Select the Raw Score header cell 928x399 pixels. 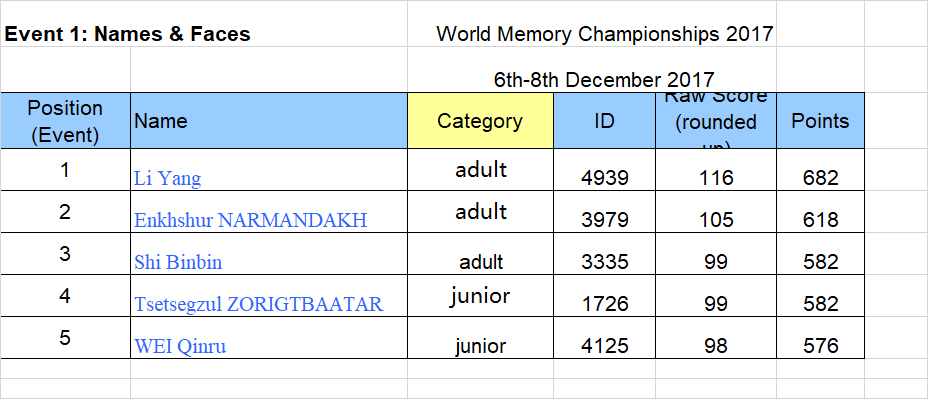pyautogui.click(x=716, y=121)
